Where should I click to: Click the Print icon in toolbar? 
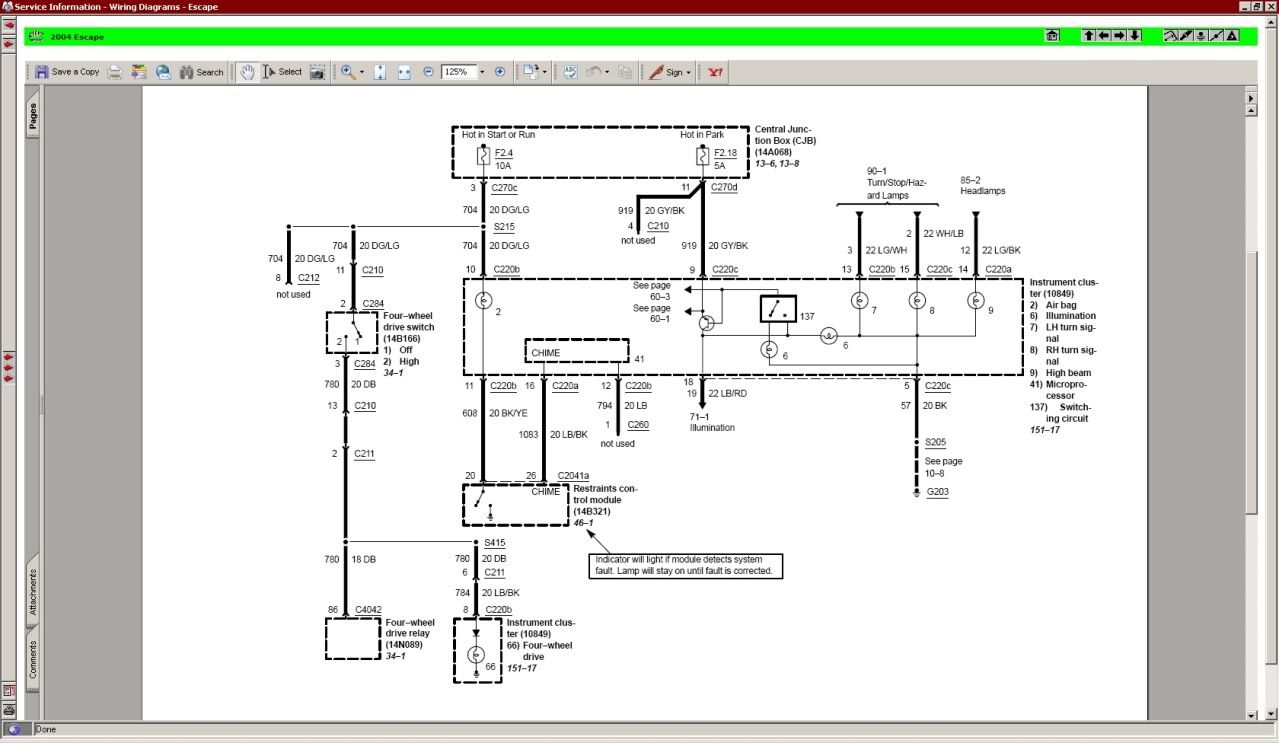[115, 72]
